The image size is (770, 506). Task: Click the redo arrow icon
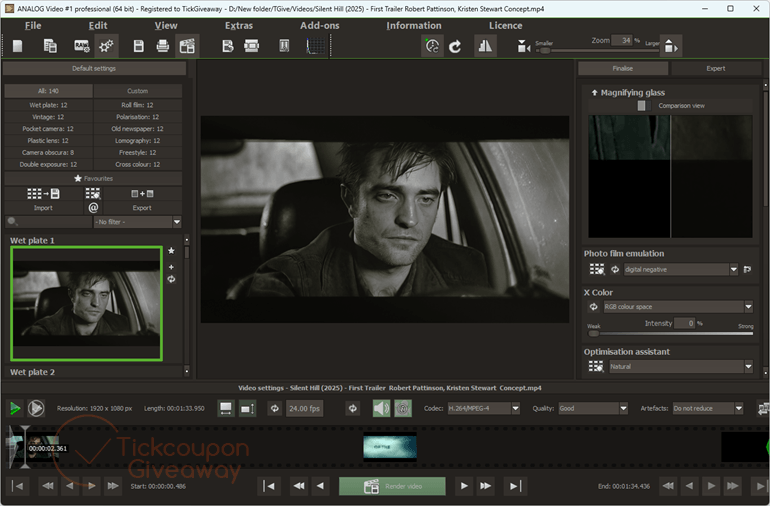(x=455, y=46)
